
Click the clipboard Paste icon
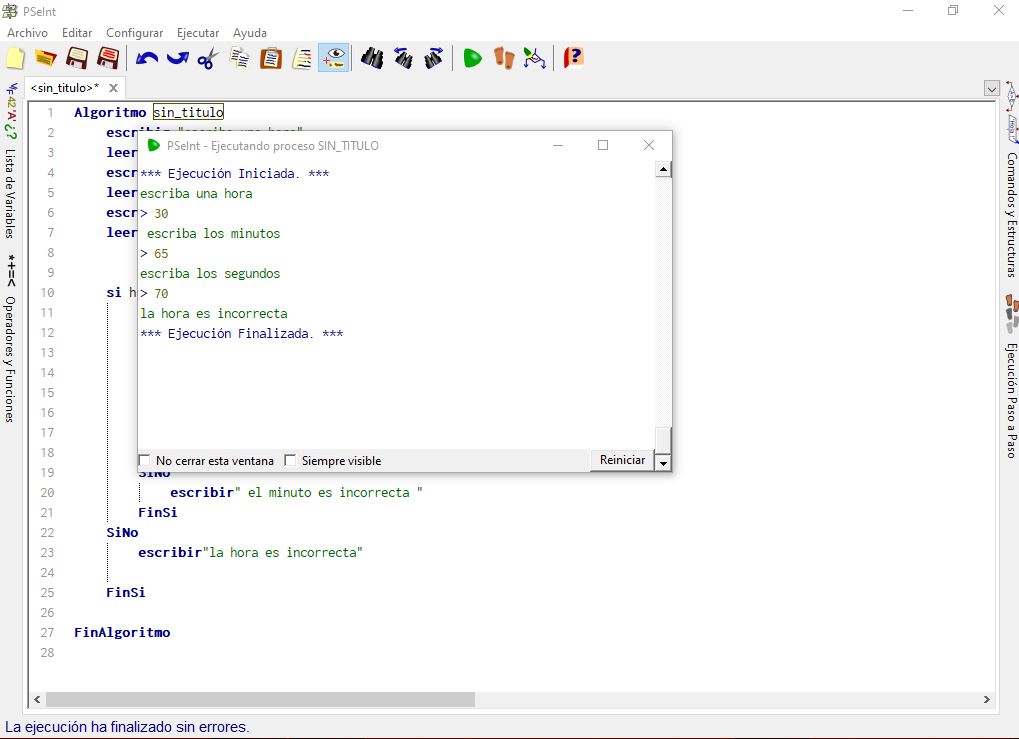(x=270, y=58)
